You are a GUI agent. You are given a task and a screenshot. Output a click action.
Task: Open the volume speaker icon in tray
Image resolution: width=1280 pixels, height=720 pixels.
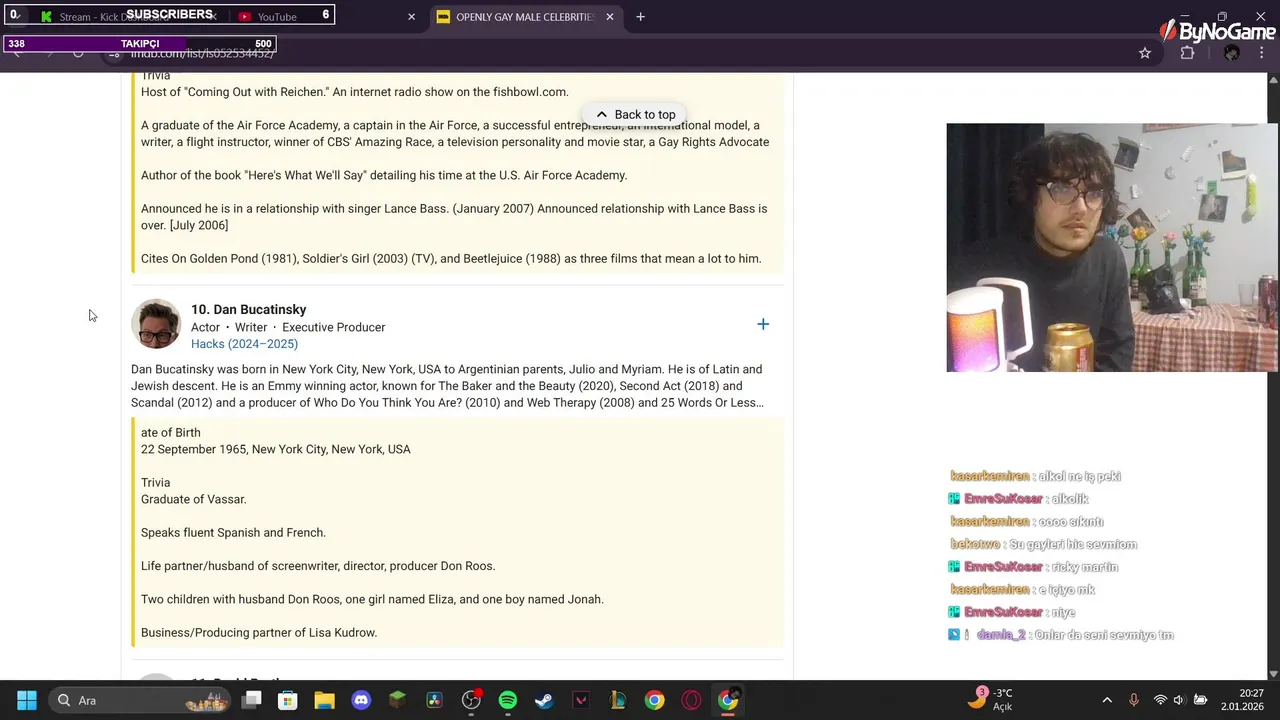(x=1179, y=700)
